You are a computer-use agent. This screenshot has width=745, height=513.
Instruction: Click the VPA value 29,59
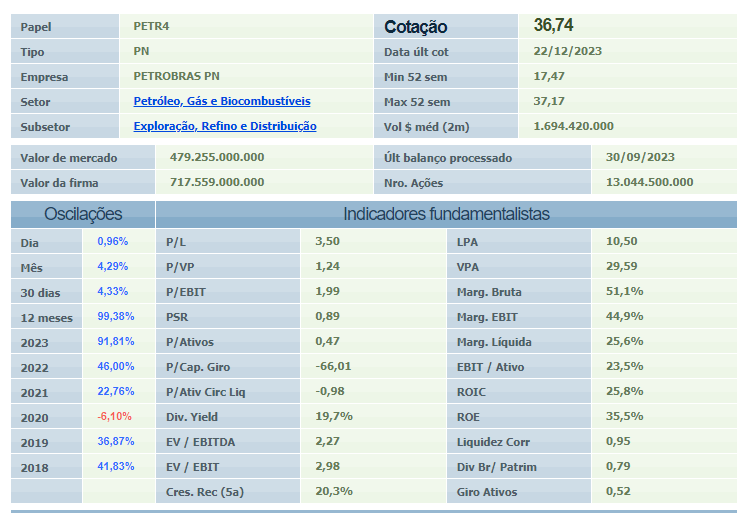[621, 266]
